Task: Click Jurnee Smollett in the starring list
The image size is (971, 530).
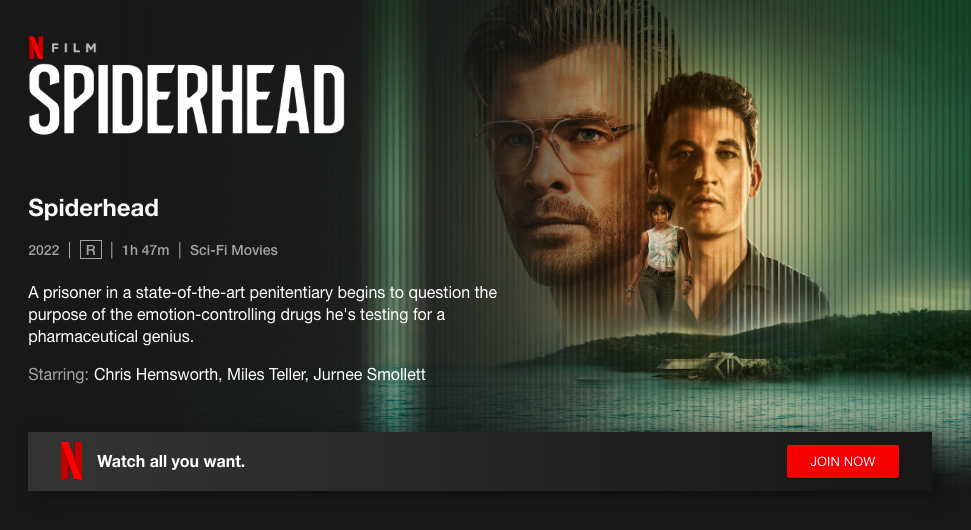Action: tap(370, 375)
